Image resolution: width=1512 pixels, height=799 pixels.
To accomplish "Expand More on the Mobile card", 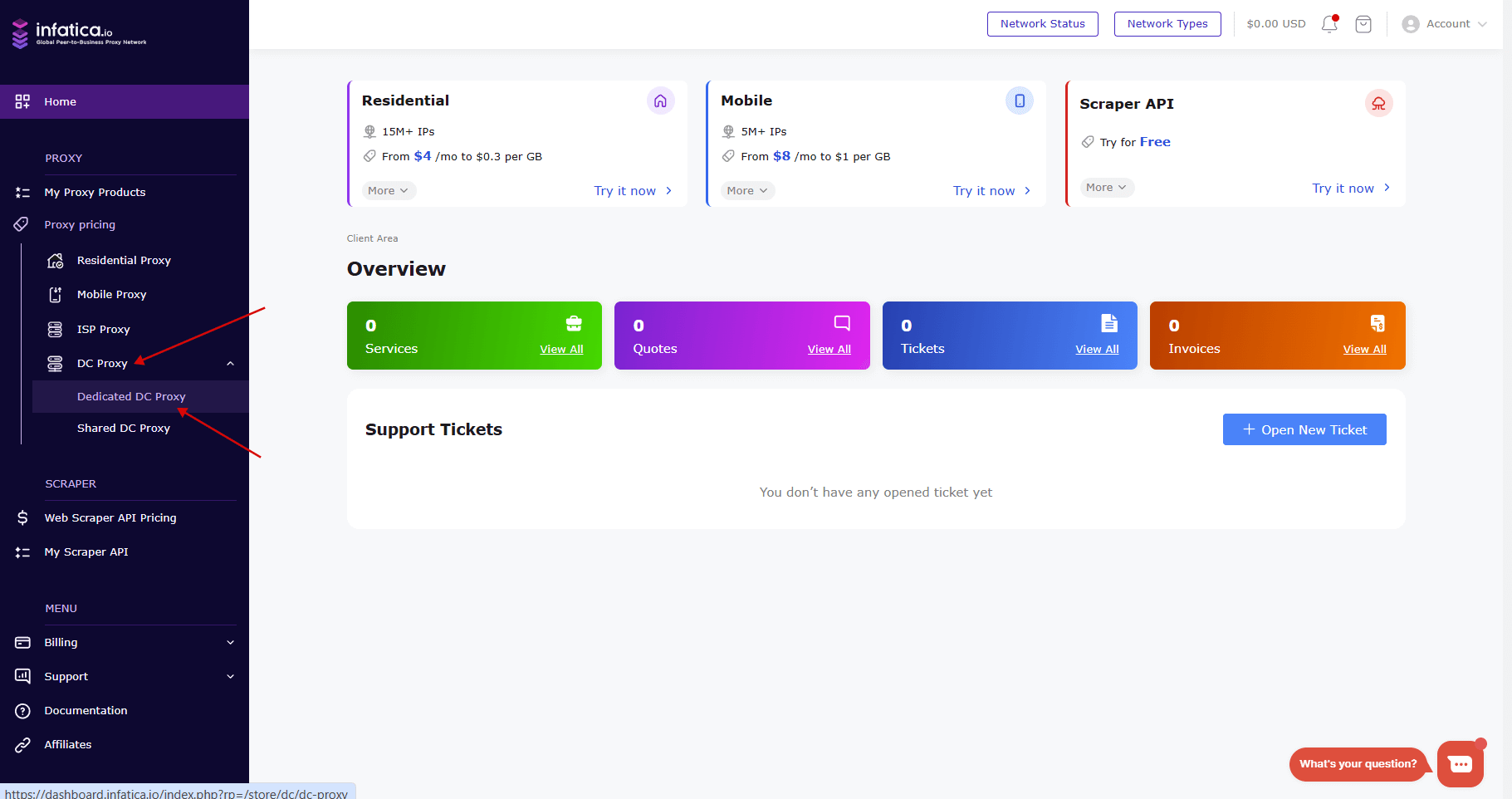I will click(x=747, y=191).
